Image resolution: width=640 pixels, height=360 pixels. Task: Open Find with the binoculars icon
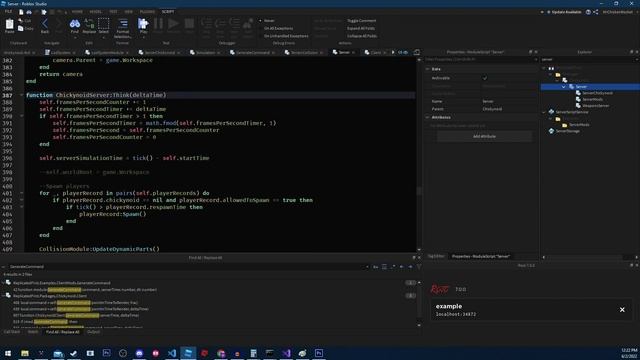(75, 25)
